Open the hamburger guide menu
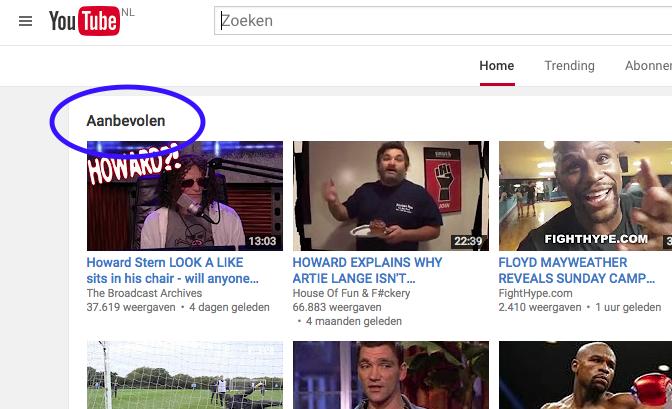Screen dimensions: 672x409 [25, 21]
